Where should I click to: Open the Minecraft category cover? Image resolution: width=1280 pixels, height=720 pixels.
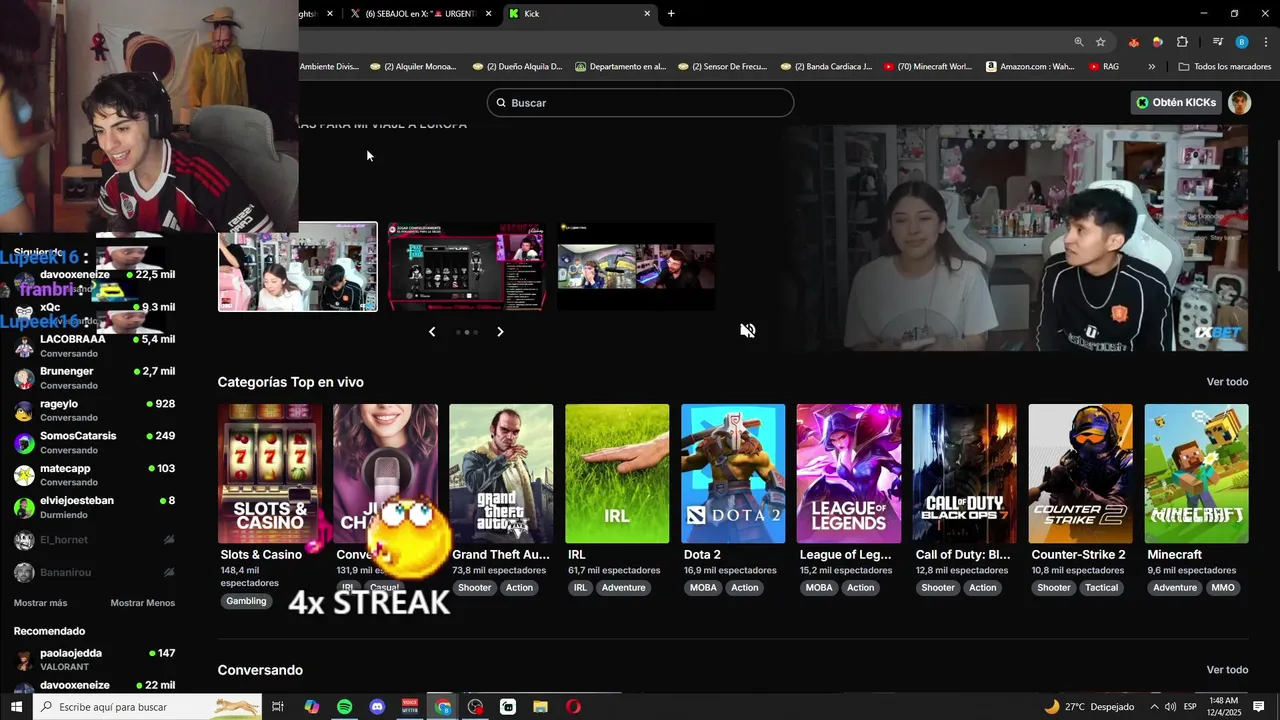(1197, 473)
